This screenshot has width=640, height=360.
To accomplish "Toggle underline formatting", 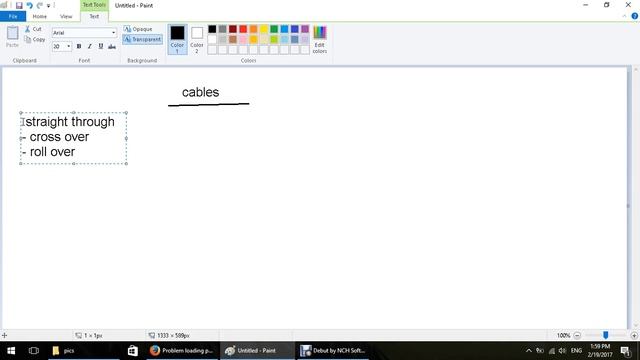I will click(101, 47).
